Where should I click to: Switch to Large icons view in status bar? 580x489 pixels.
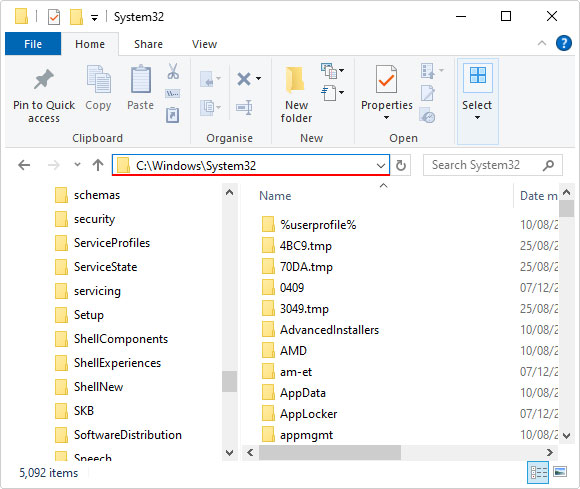[x=560, y=472]
